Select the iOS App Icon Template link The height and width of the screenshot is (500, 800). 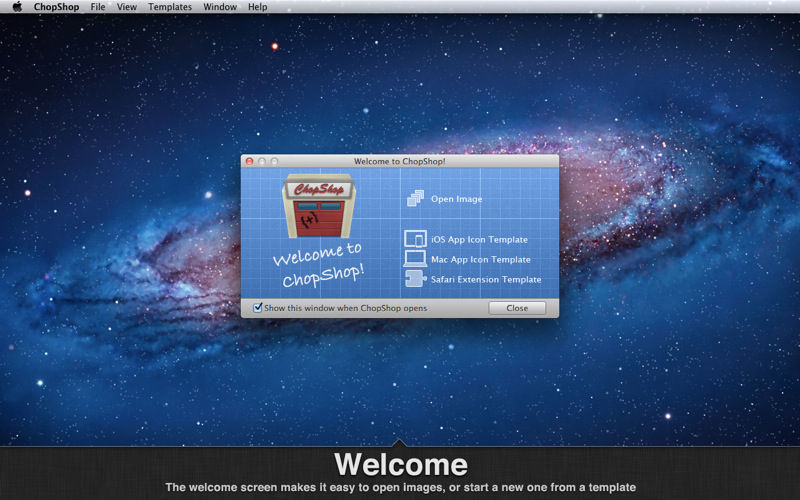pos(480,239)
